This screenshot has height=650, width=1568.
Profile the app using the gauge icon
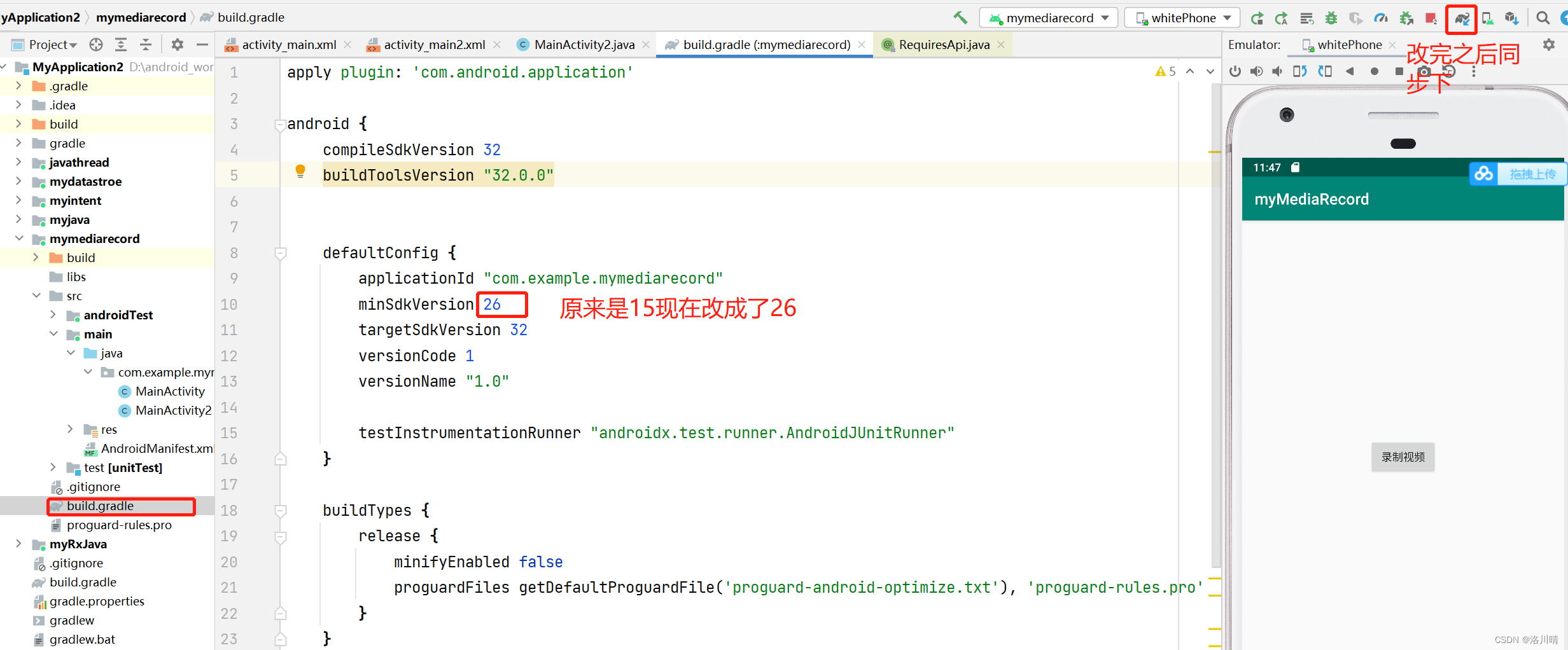1381,17
